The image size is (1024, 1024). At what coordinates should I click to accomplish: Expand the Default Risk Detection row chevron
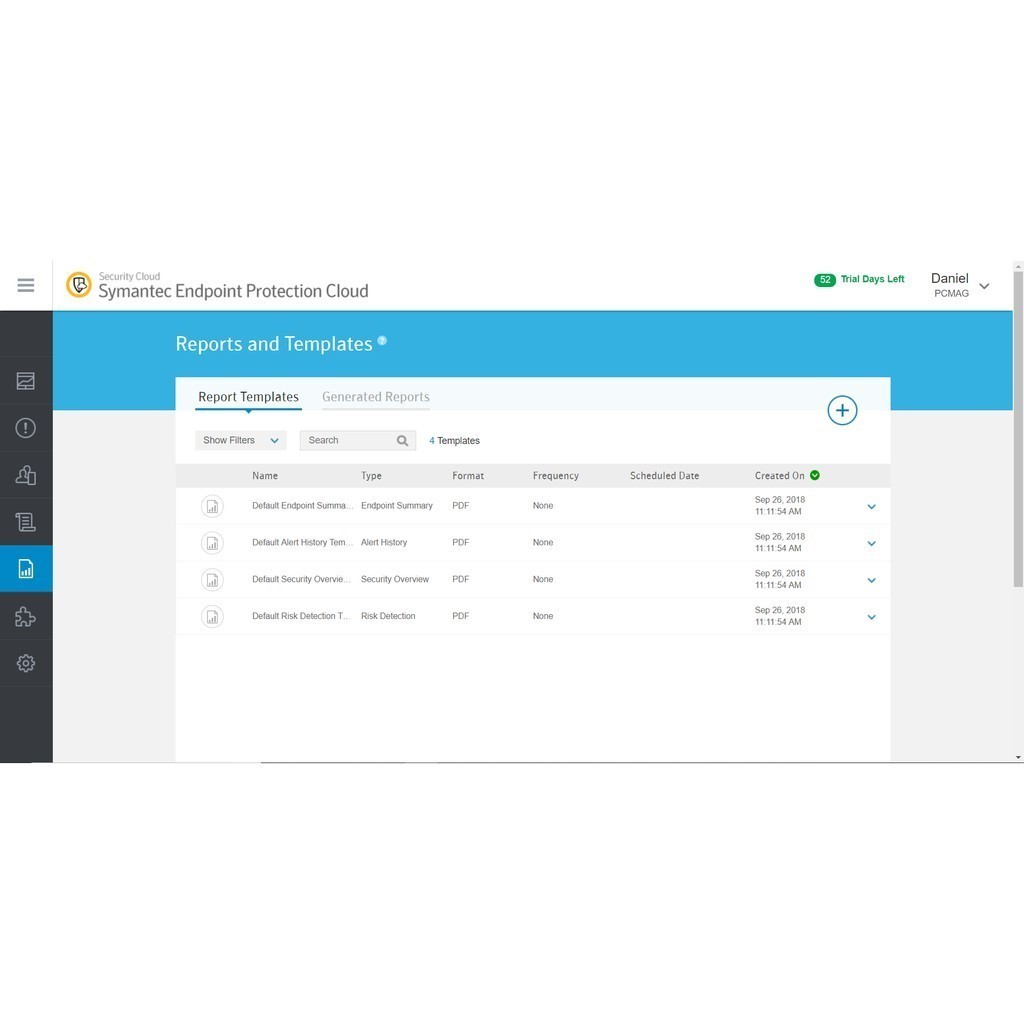click(871, 617)
